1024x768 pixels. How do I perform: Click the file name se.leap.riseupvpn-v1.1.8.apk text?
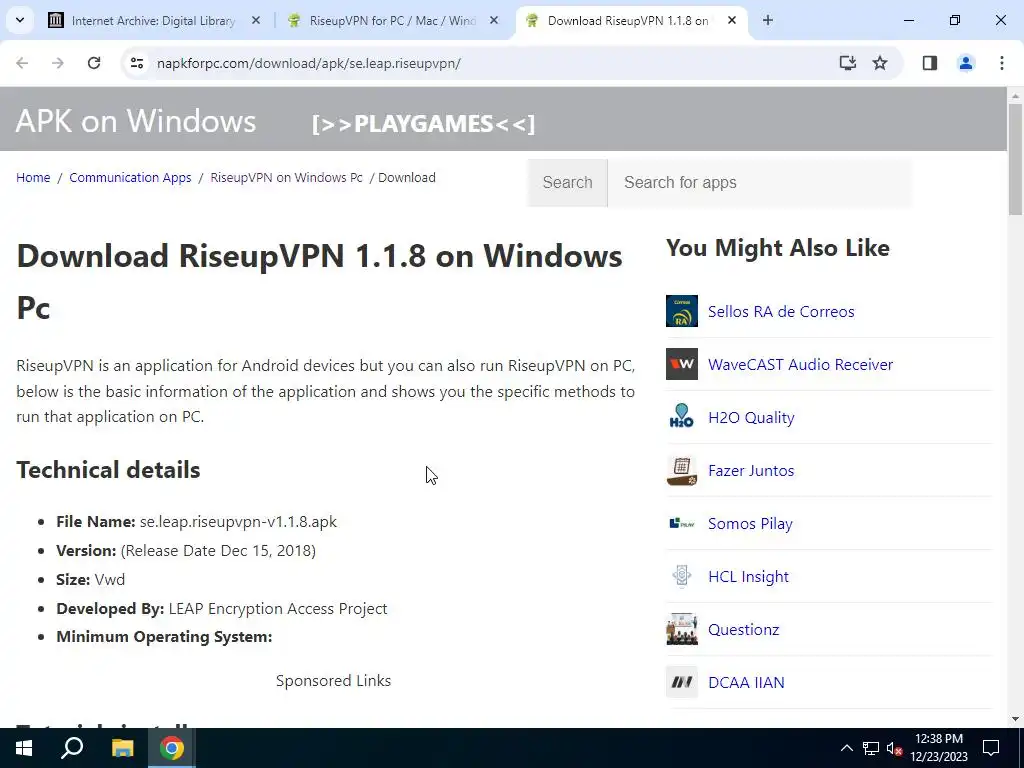[238, 522]
